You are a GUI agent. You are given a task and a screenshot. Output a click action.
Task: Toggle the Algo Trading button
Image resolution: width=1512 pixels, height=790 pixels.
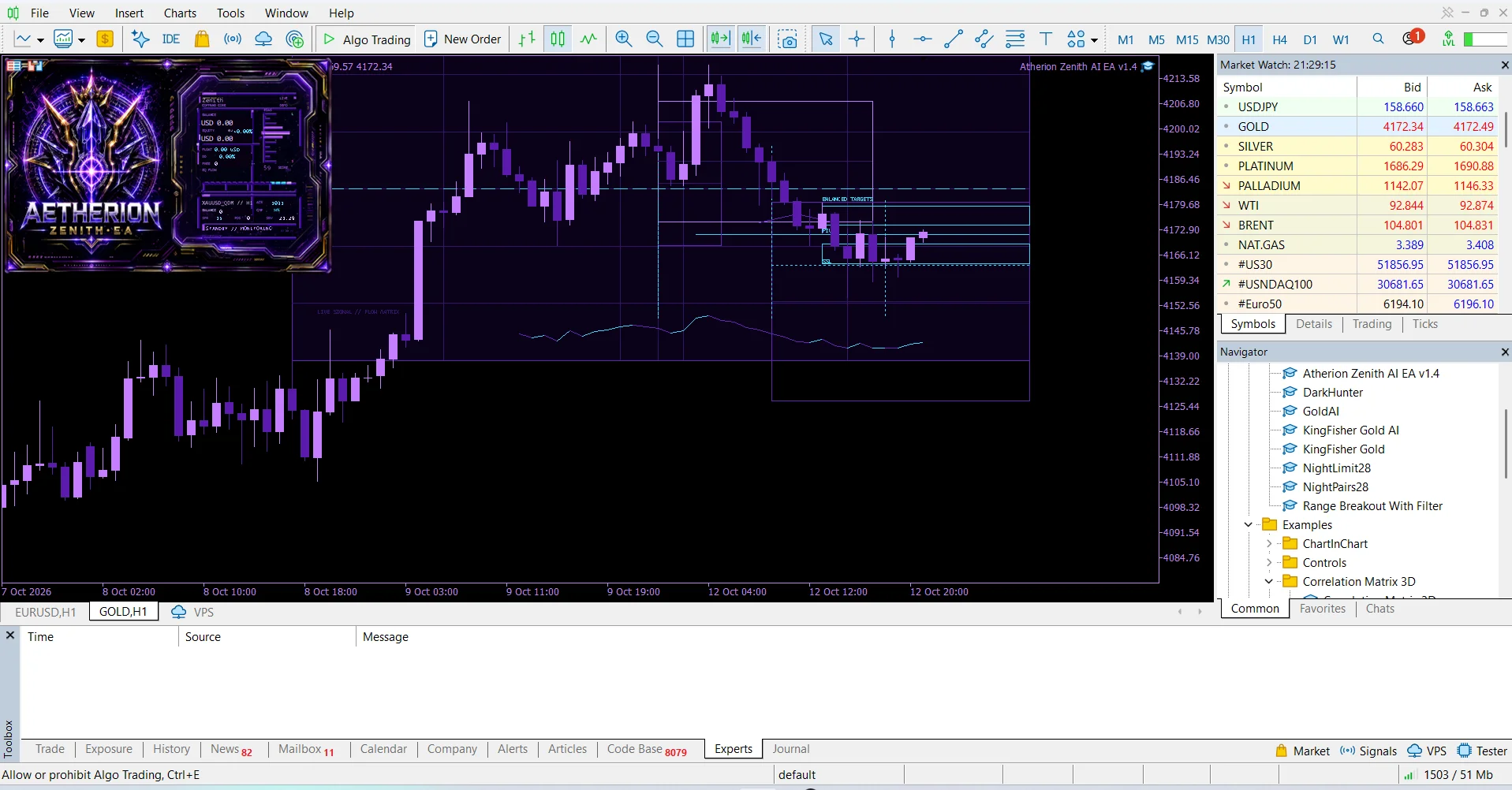click(368, 39)
